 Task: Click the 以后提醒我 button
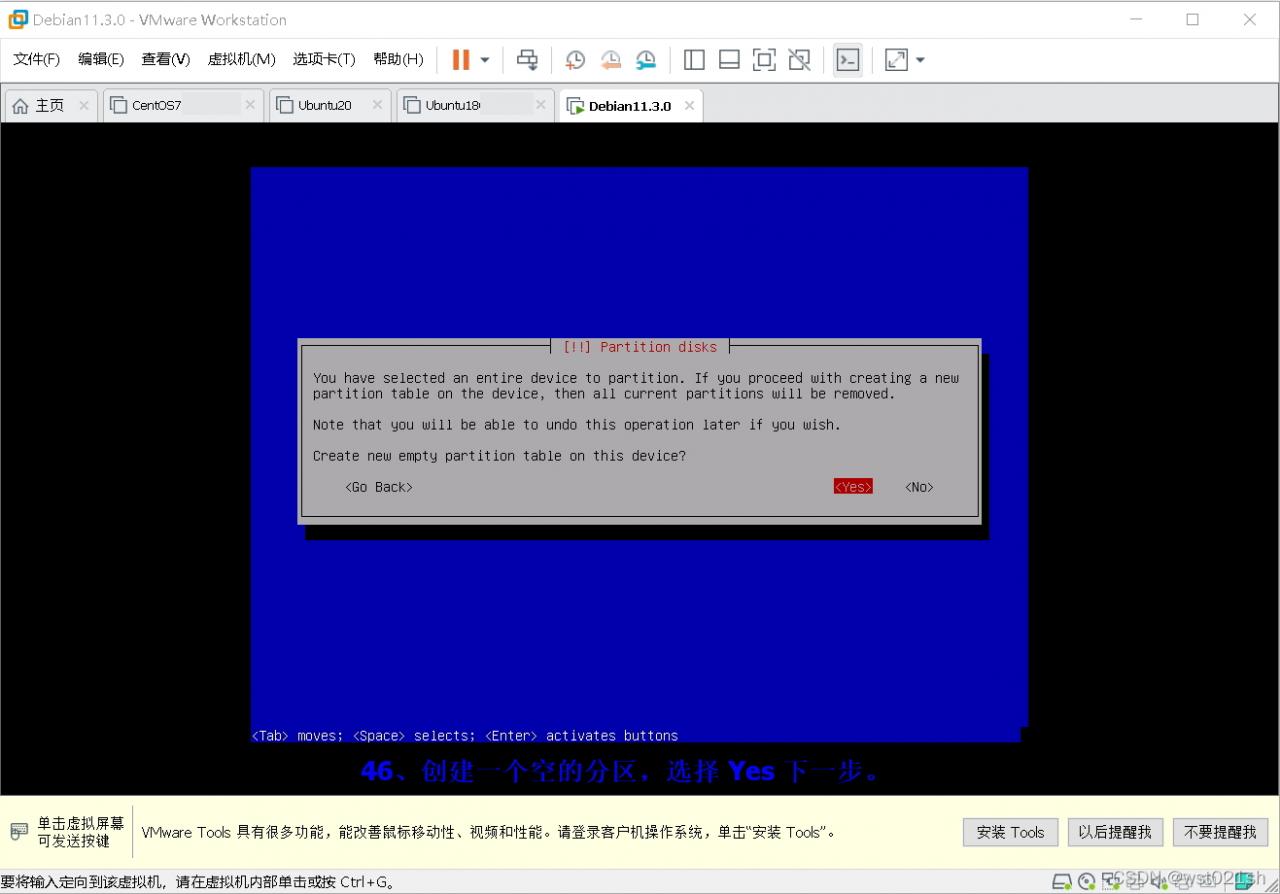click(1114, 832)
